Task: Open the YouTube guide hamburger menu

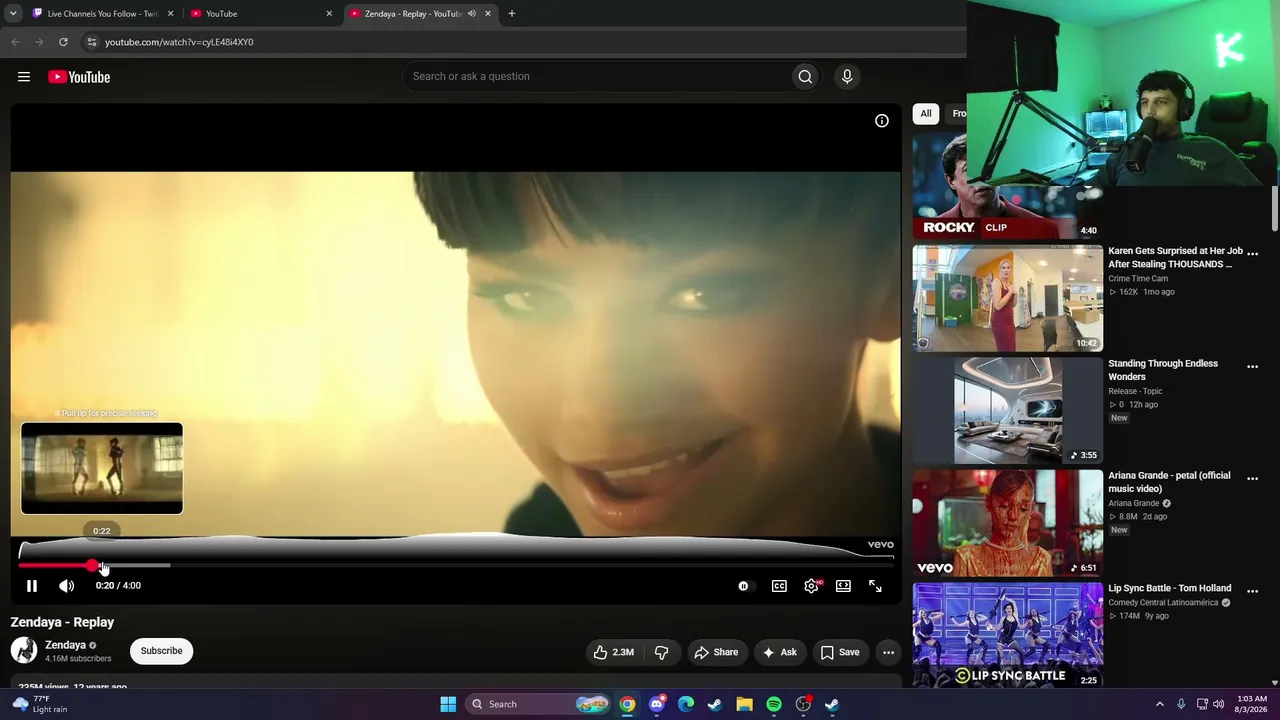Action: tap(24, 77)
